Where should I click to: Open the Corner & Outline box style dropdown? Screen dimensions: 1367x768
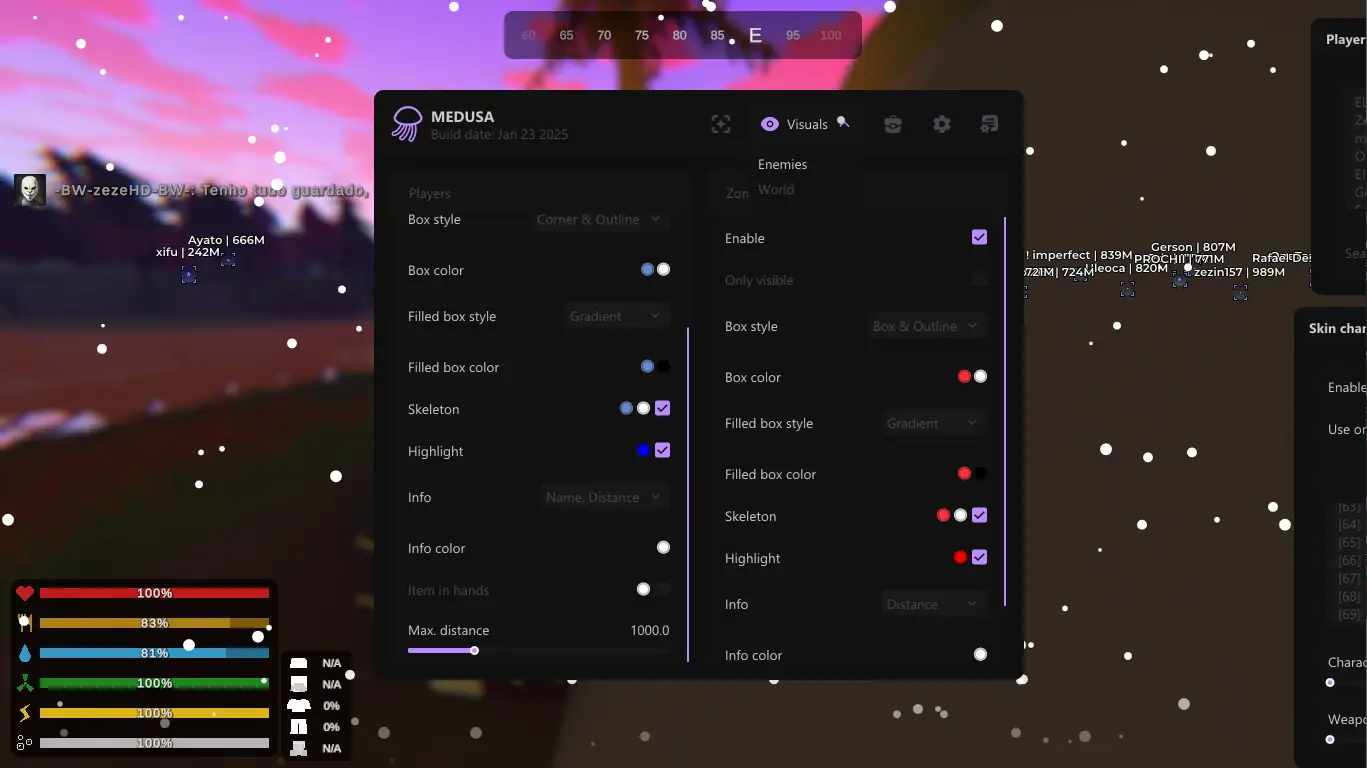(x=599, y=219)
